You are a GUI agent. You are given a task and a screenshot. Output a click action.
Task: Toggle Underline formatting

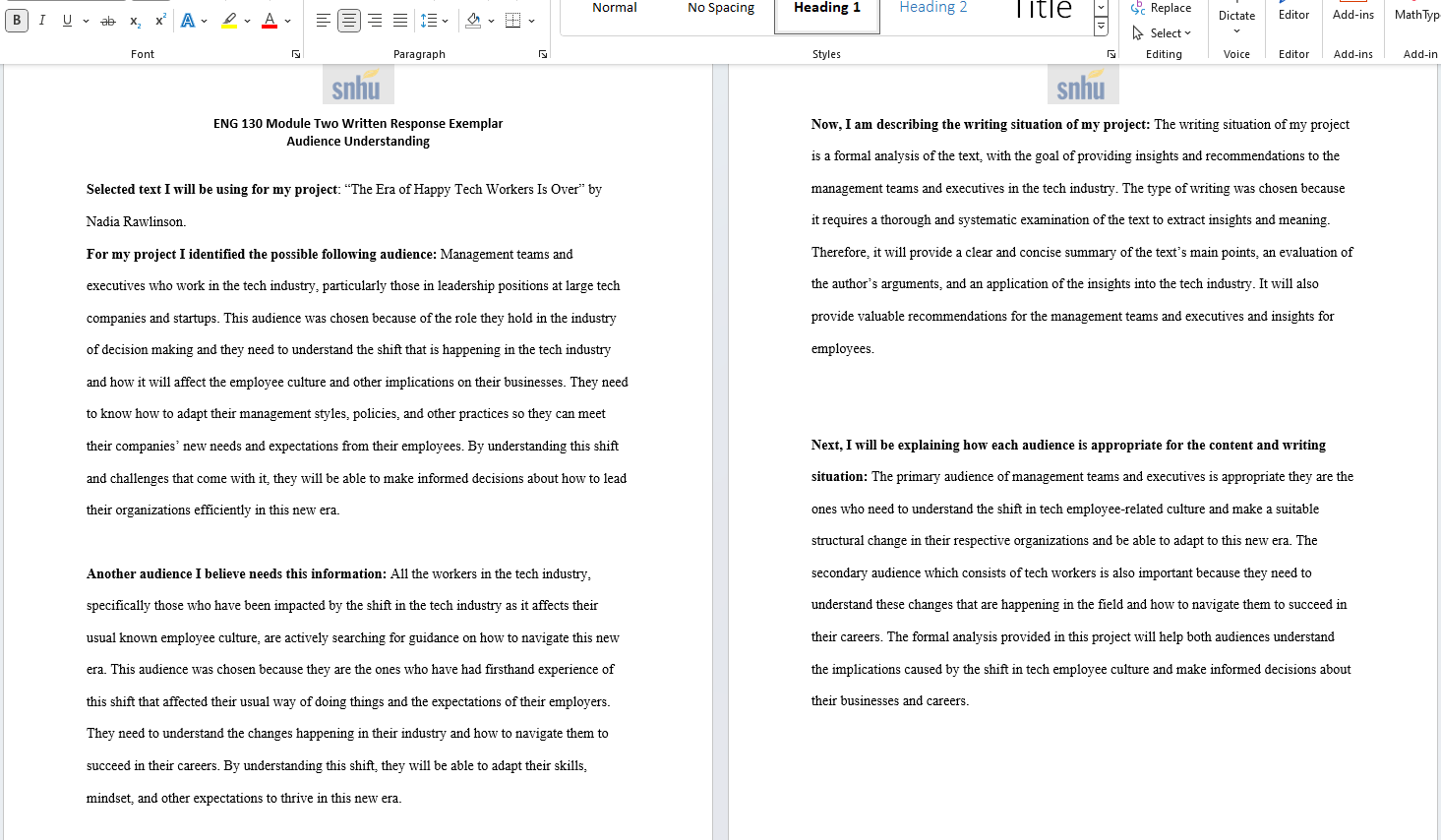click(x=67, y=21)
